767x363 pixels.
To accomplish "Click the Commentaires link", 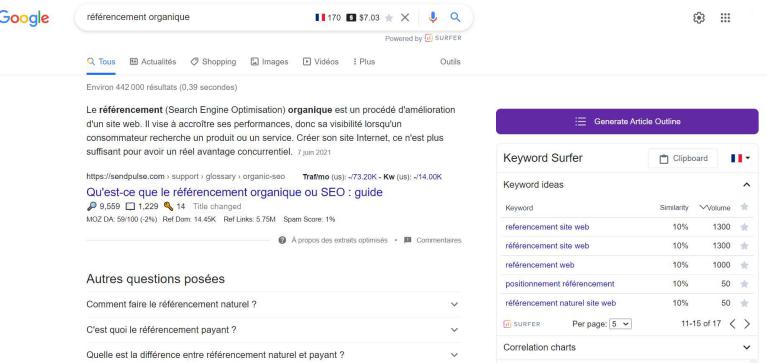I will (x=439, y=240).
